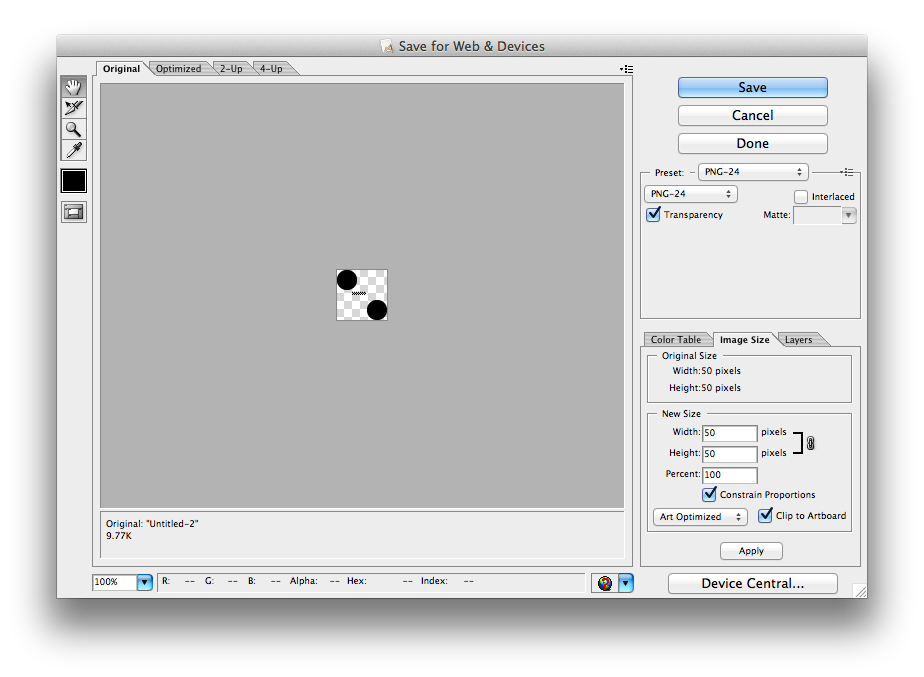The width and height of the screenshot is (924, 677).
Task: Enable the Interlaced checkbox
Action: 801,197
